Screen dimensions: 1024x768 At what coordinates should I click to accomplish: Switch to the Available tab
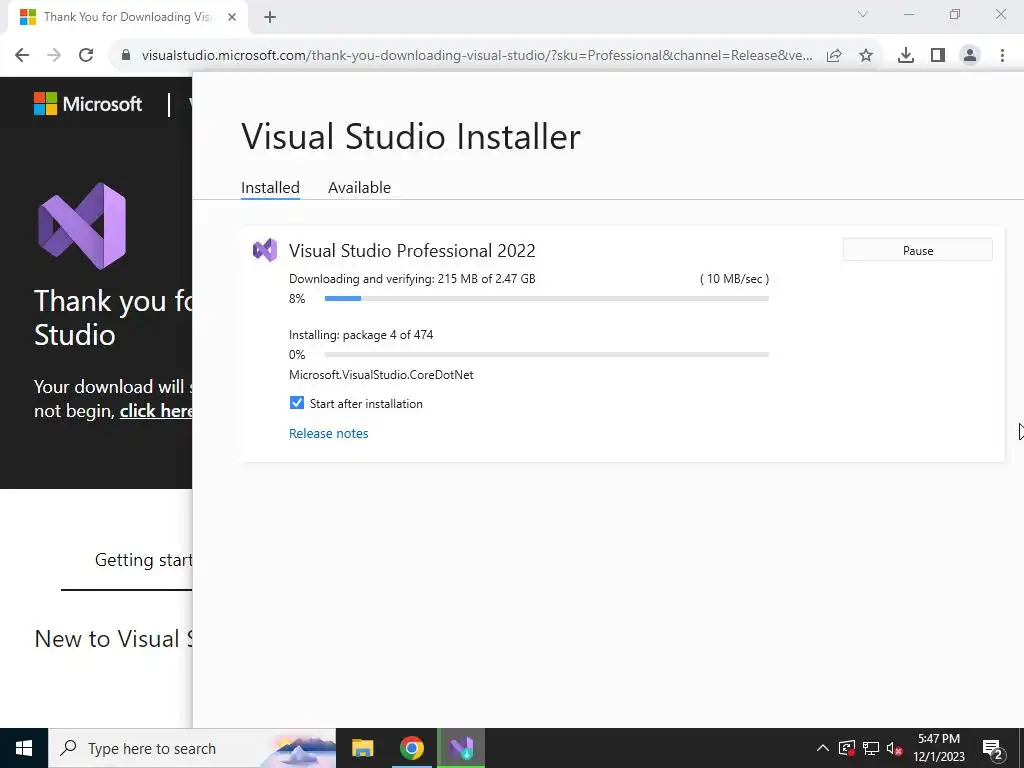(359, 187)
